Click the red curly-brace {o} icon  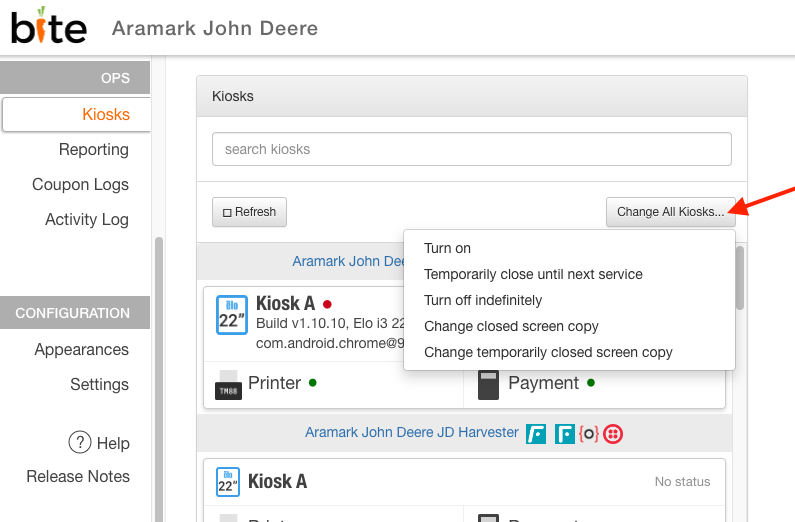click(x=589, y=434)
